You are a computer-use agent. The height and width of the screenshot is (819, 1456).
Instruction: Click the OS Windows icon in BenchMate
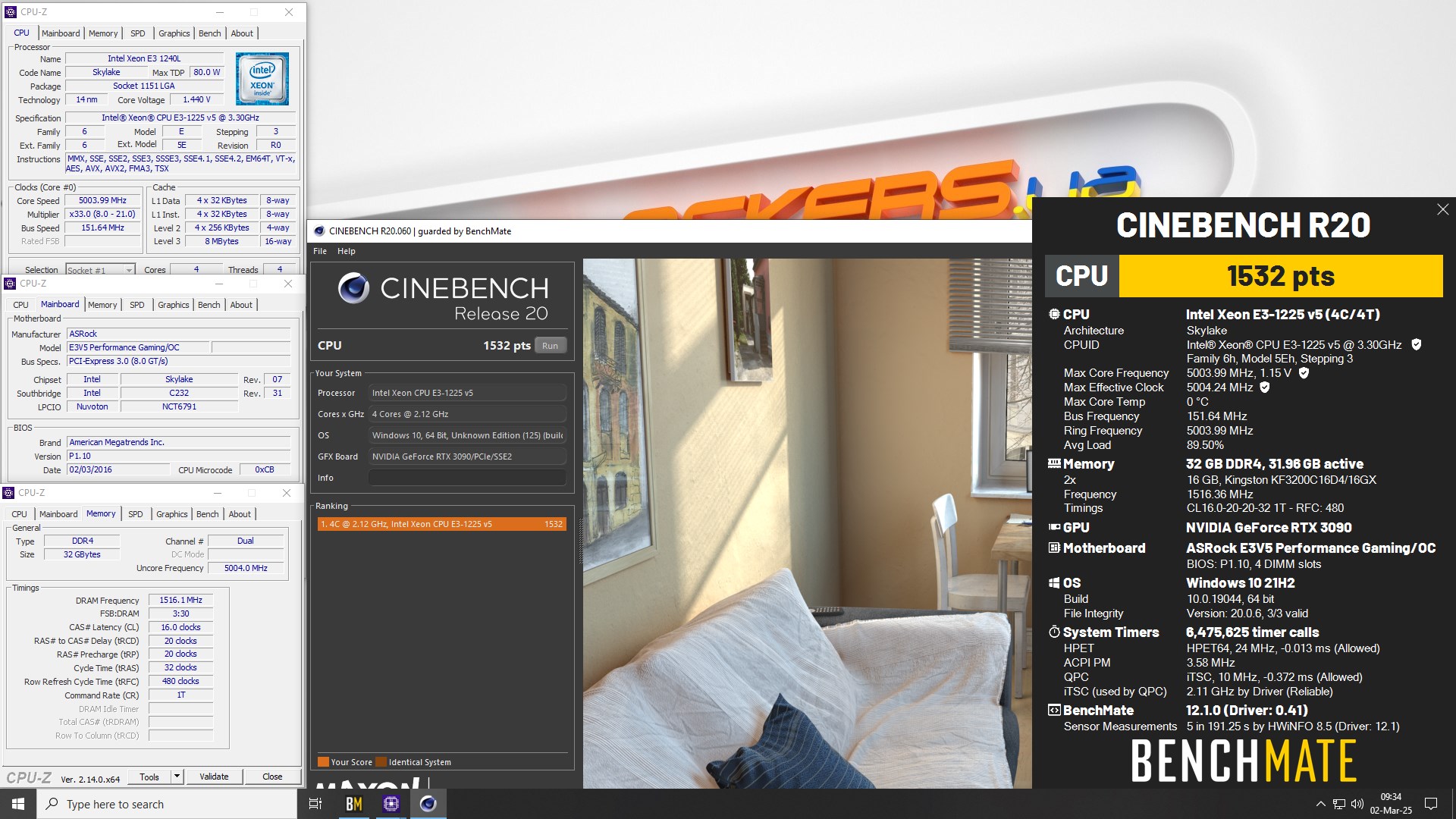coord(1054,582)
